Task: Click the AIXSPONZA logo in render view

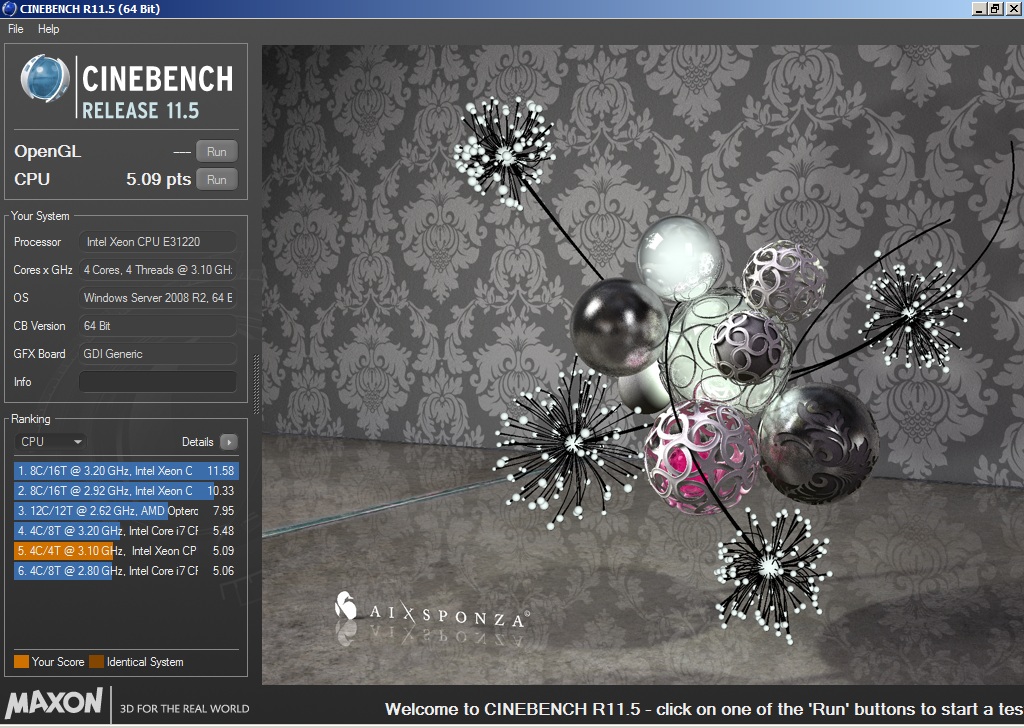Action: (431, 612)
